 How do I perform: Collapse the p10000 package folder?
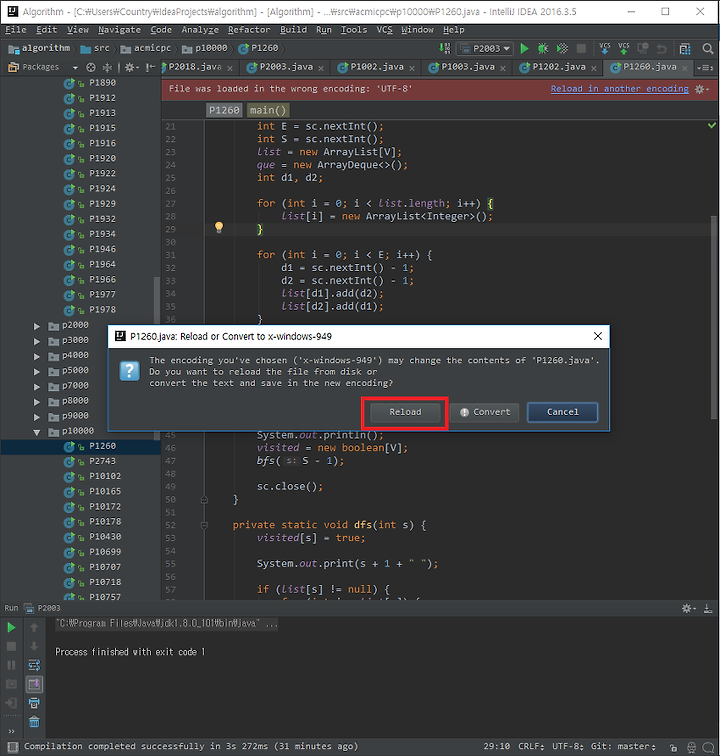pyautogui.click(x=37, y=432)
